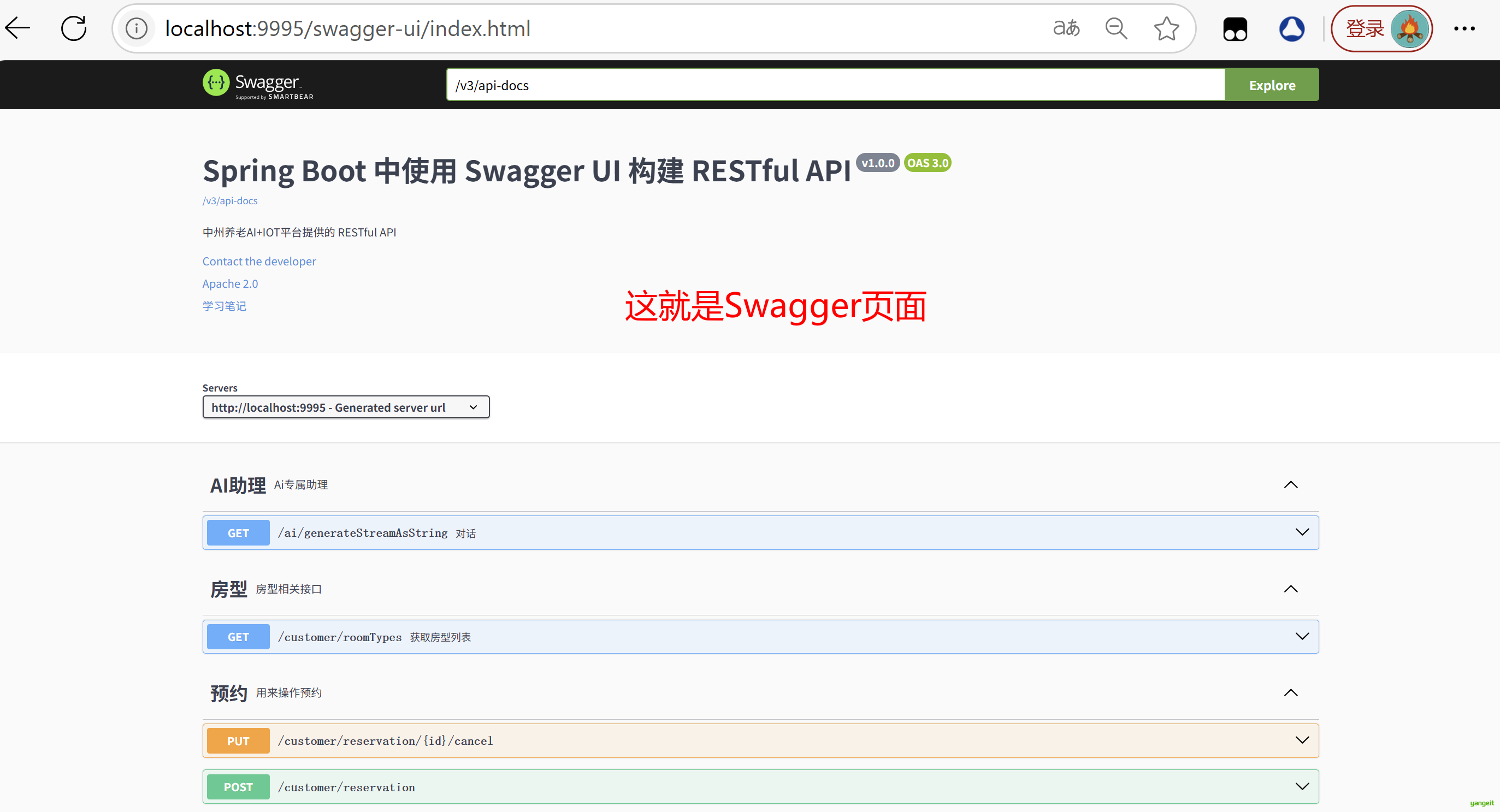Bookmark this page with the star icon

[1166, 28]
